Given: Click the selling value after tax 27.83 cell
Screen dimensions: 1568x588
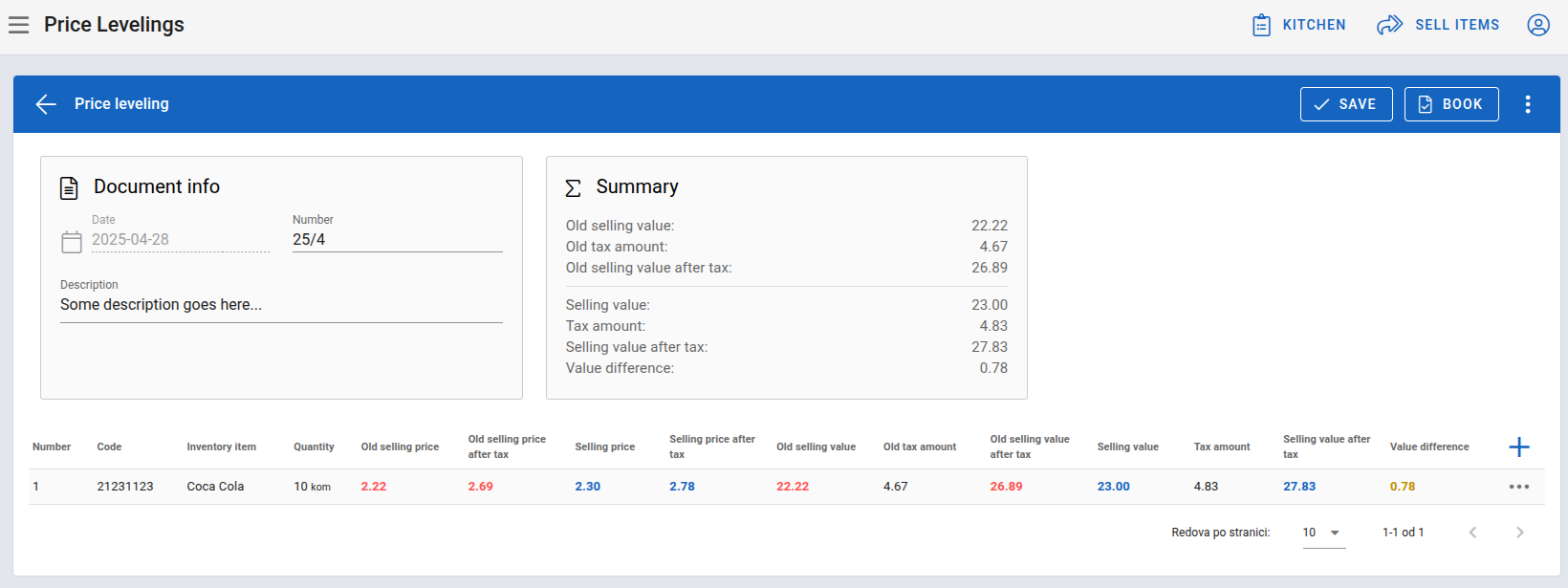Looking at the screenshot, I should pos(1299,487).
